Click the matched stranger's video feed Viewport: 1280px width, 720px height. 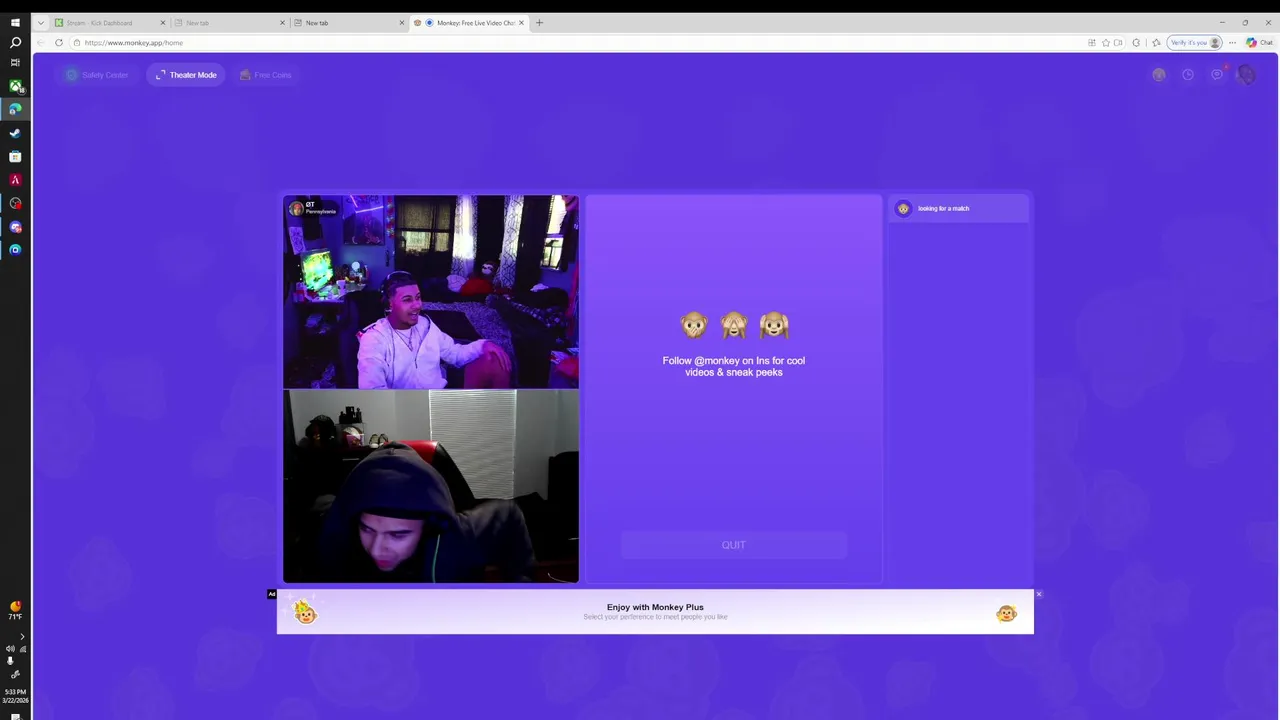click(431, 292)
